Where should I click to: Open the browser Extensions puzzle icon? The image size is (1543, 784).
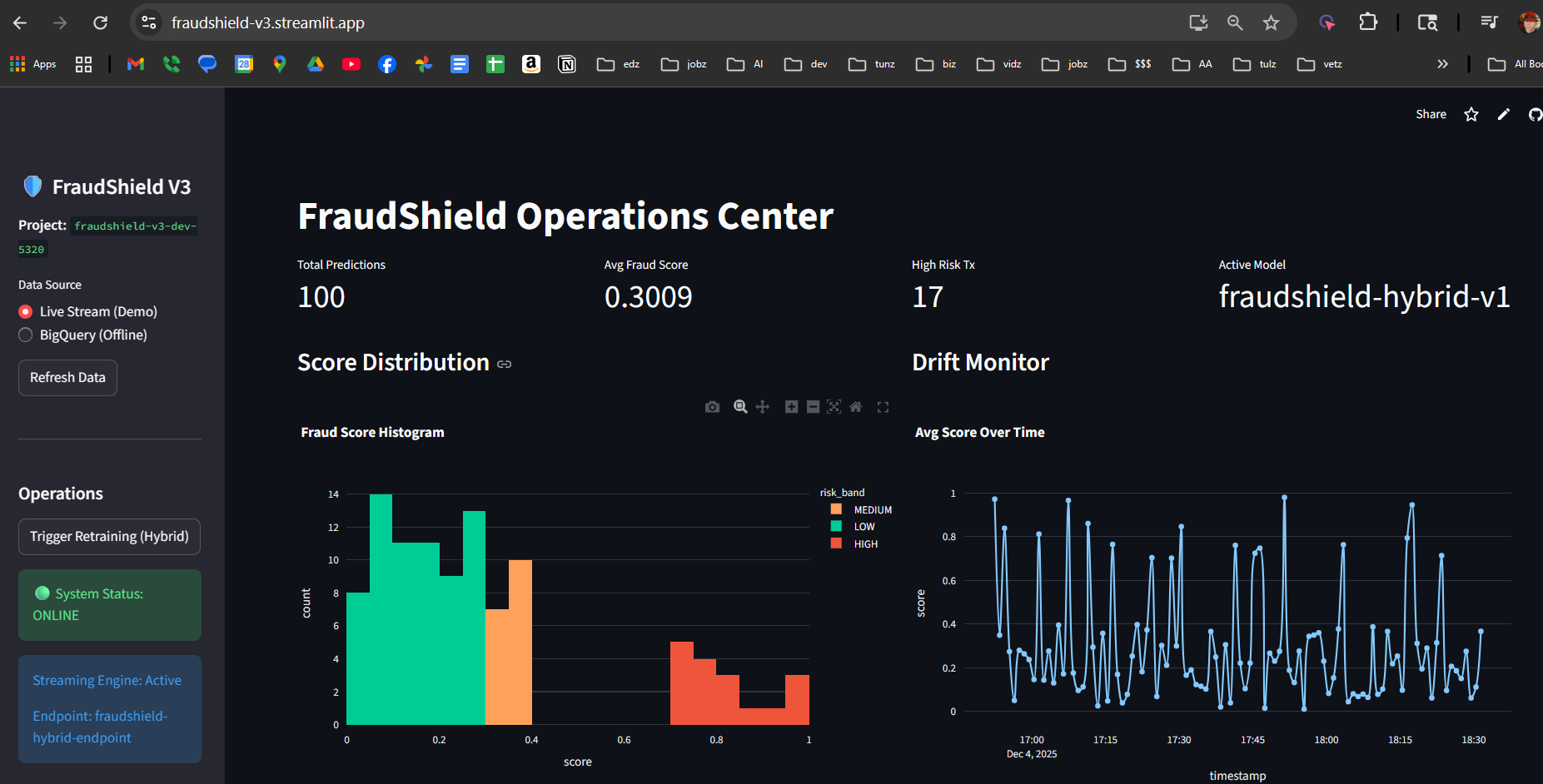[x=1368, y=22]
